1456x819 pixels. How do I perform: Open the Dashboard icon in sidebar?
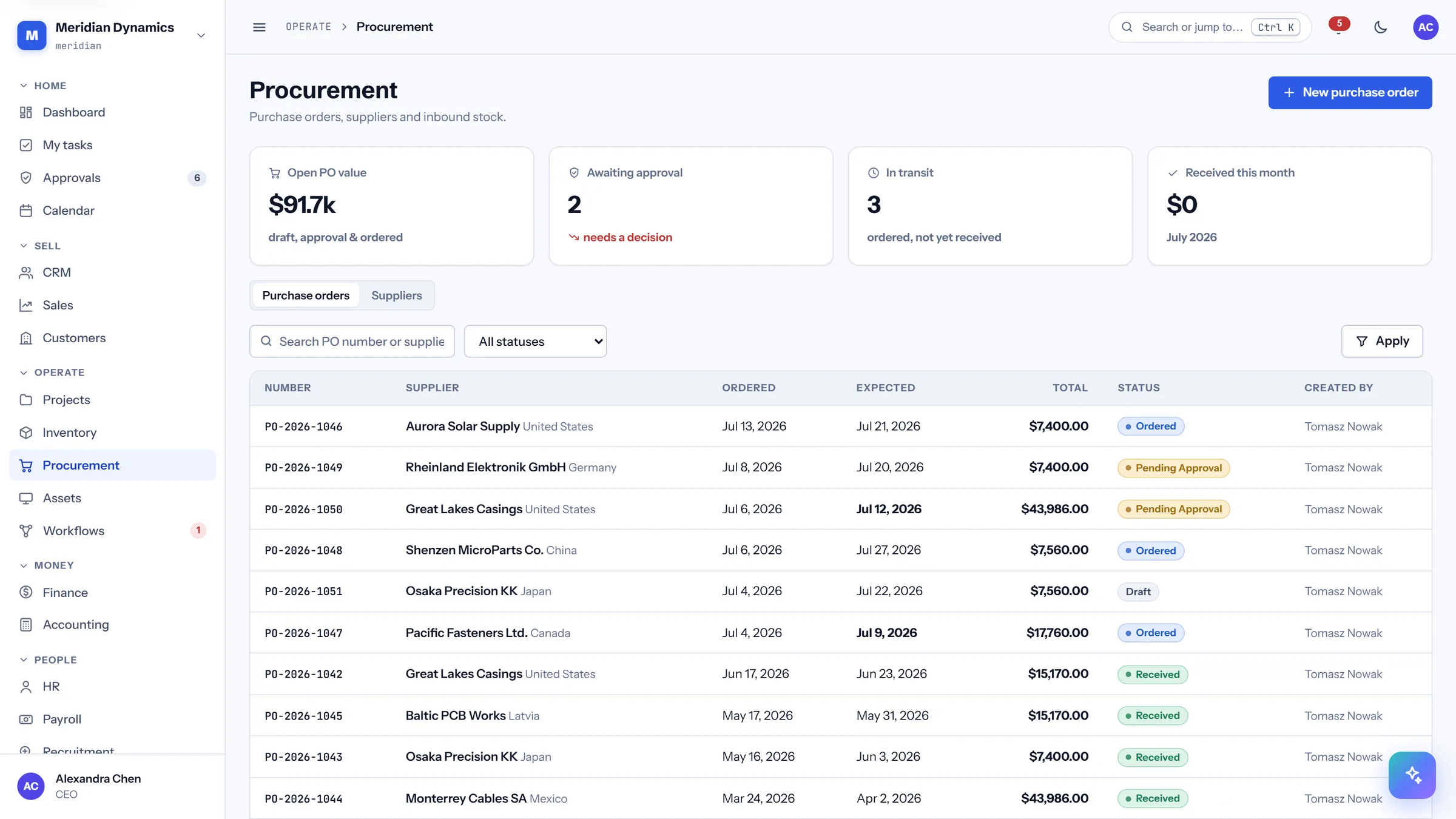tap(25, 112)
